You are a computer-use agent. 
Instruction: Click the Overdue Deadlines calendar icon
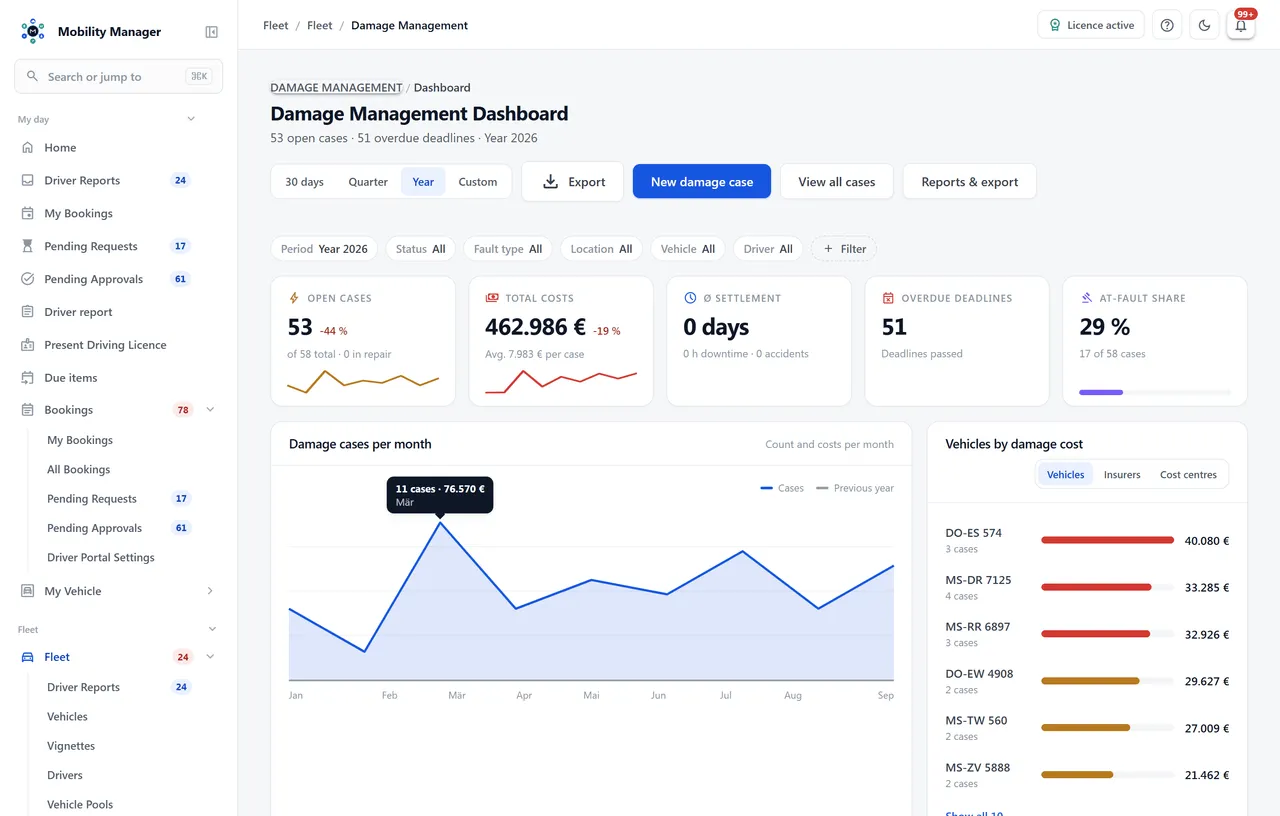tap(888, 298)
